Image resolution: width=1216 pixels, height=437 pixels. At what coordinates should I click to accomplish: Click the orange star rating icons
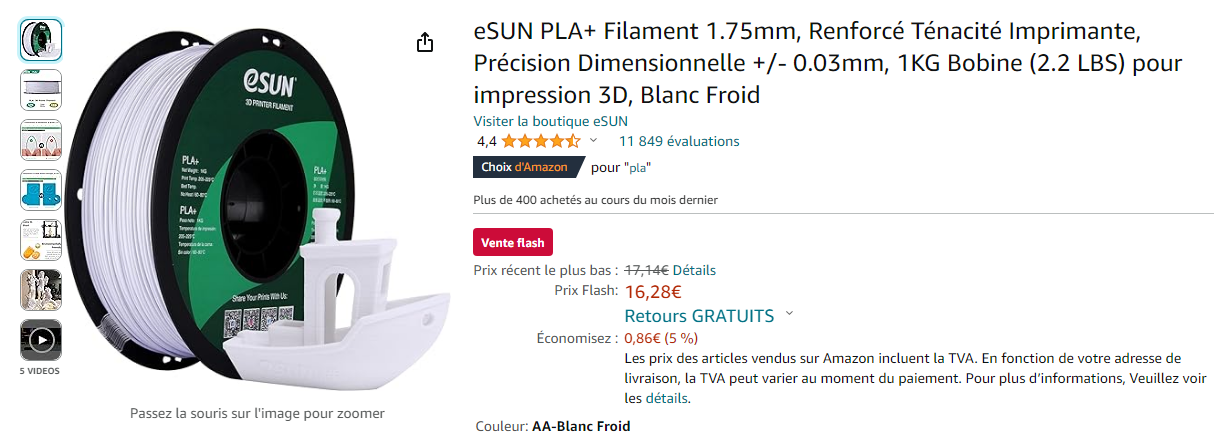click(540, 141)
